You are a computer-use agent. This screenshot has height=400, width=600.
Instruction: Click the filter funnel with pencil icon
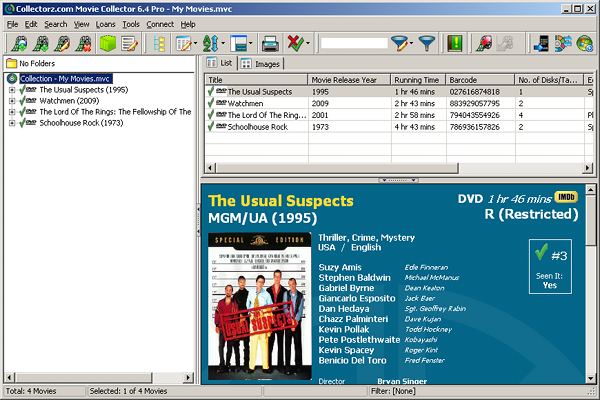coord(399,44)
